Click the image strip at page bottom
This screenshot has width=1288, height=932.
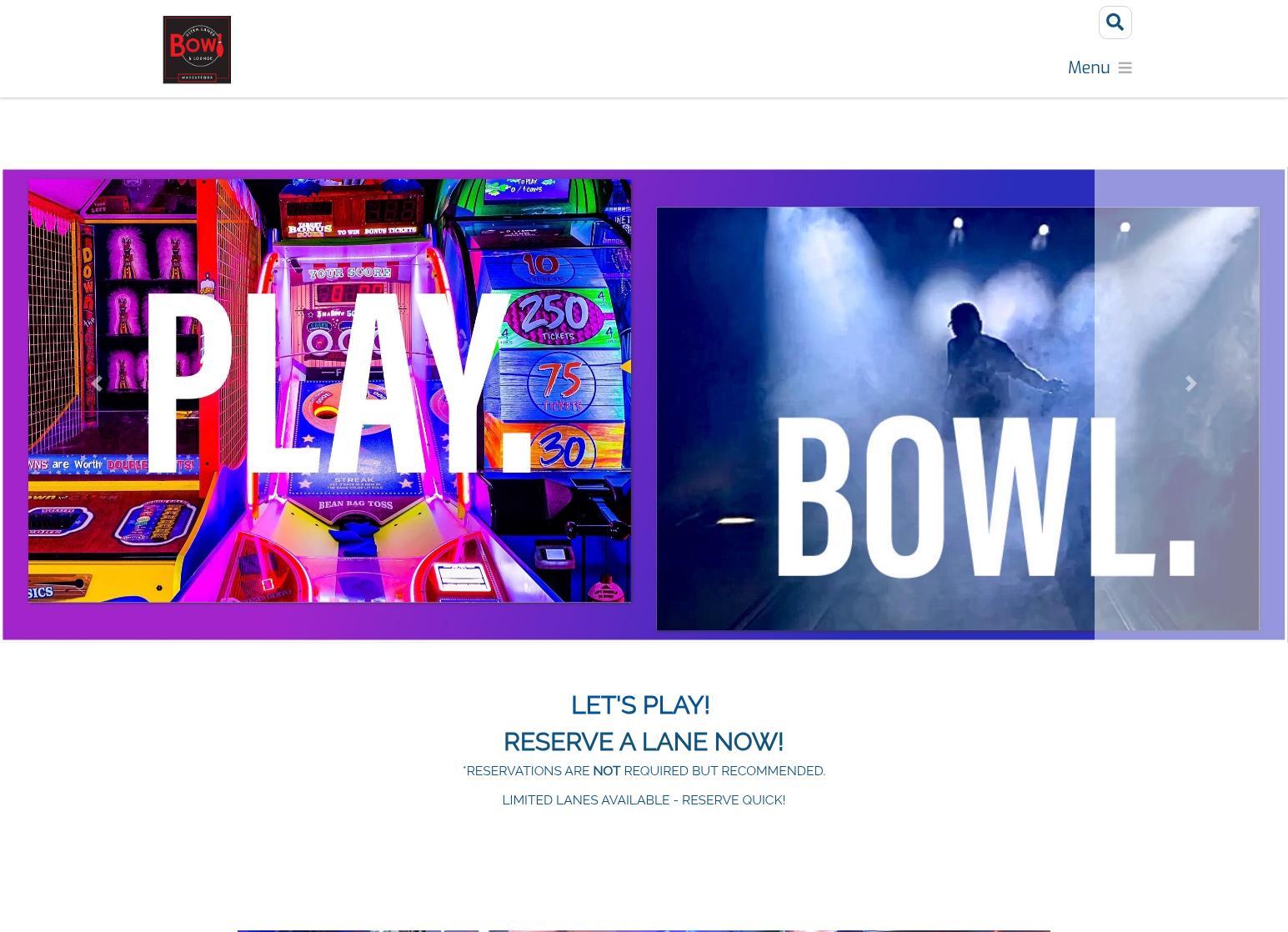click(x=643, y=930)
